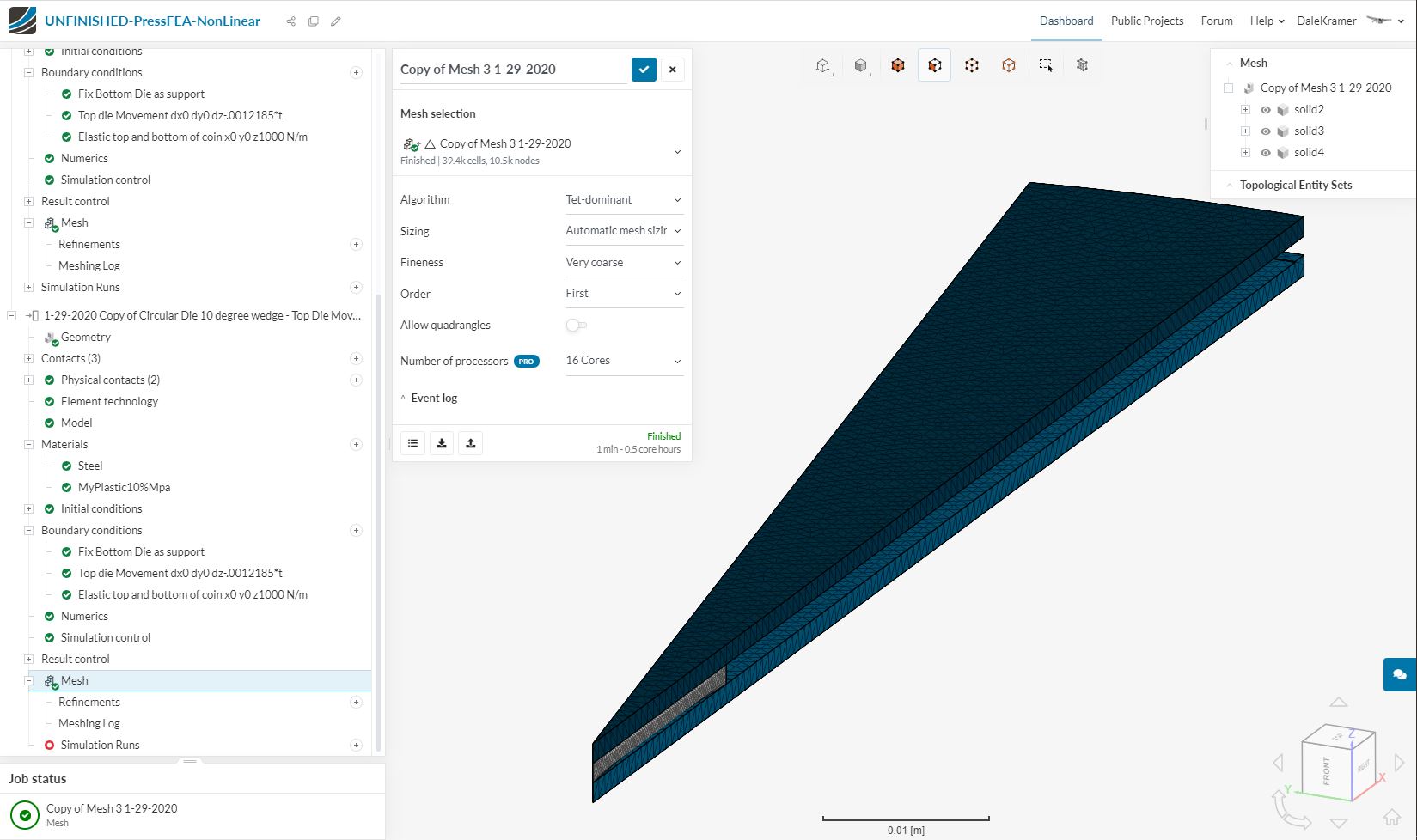
Task: Open the Help menu
Action: (x=1267, y=21)
